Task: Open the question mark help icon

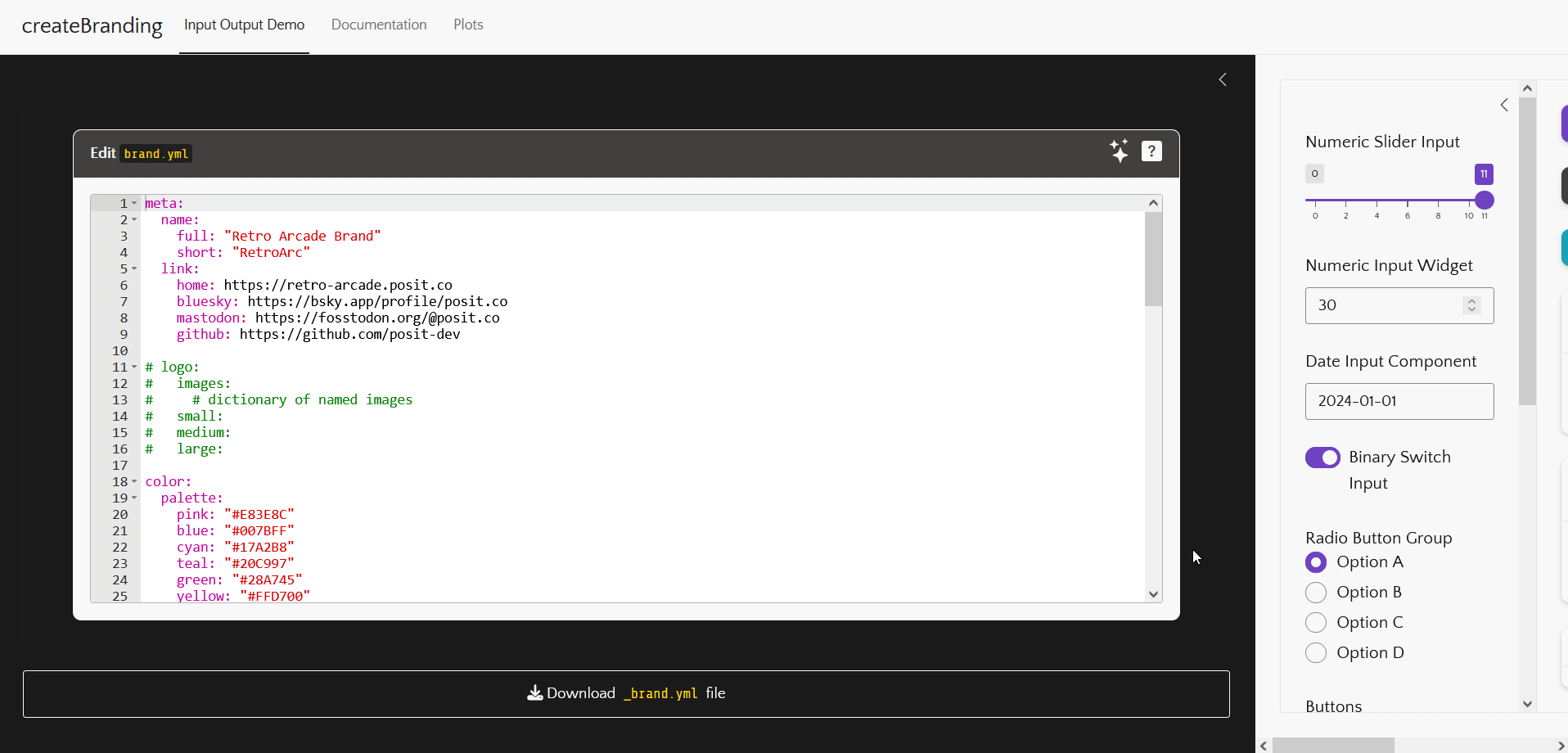Action: point(1151,151)
